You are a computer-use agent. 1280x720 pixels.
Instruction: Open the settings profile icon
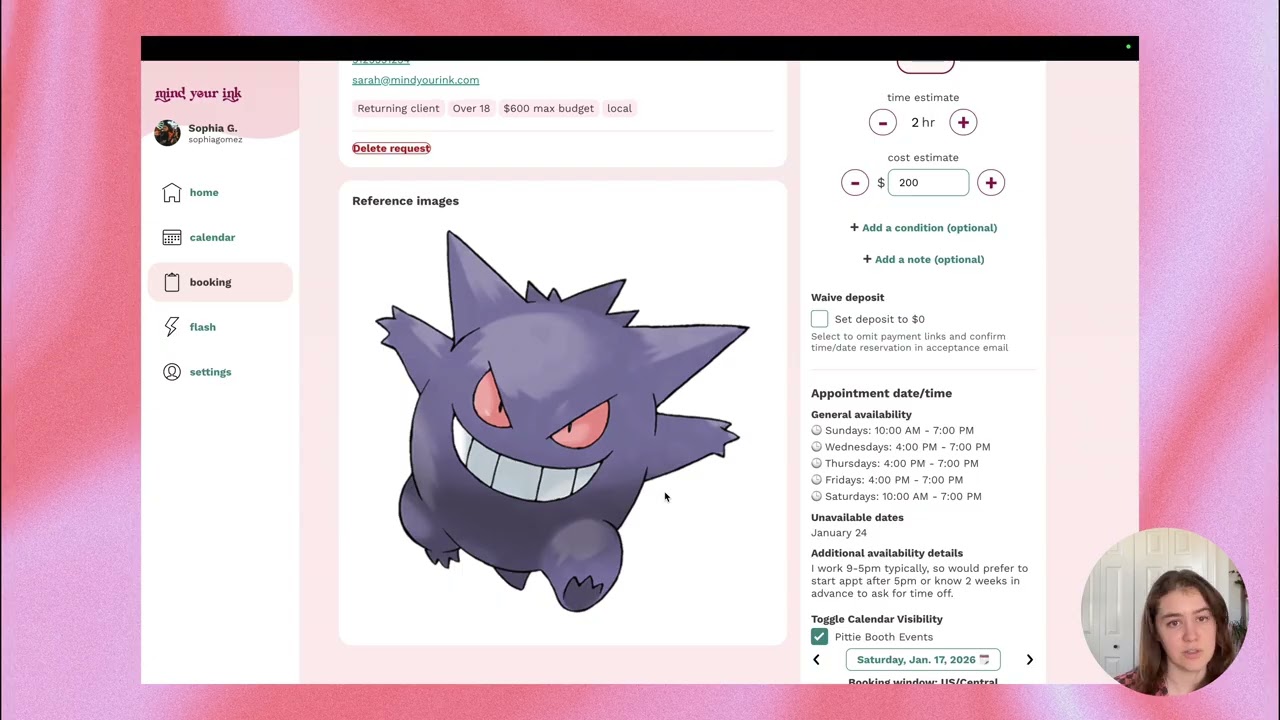click(172, 372)
